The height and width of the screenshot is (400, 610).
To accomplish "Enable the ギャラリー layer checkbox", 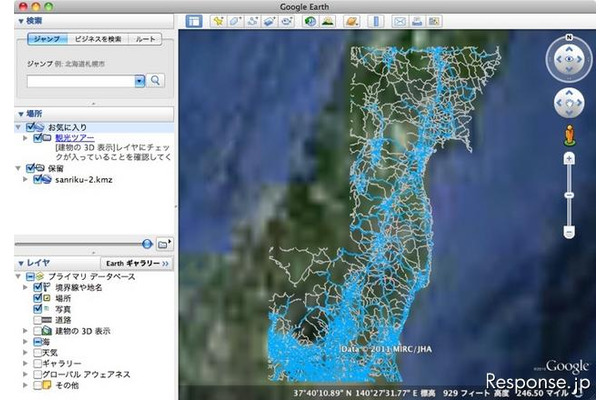I will coord(37,363).
